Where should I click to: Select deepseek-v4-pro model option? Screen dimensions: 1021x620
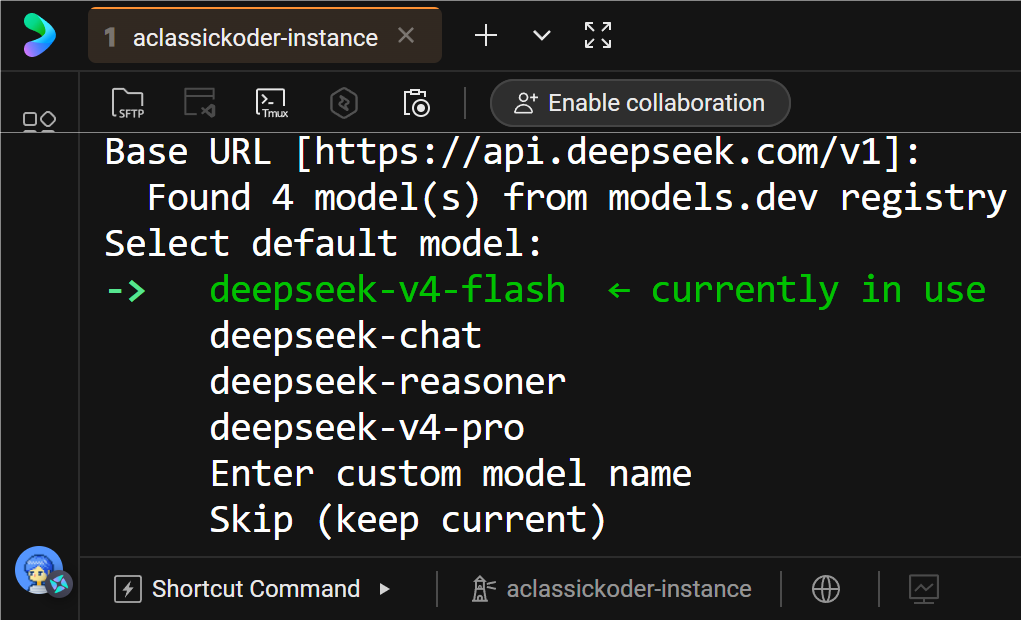(x=367, y=428)
